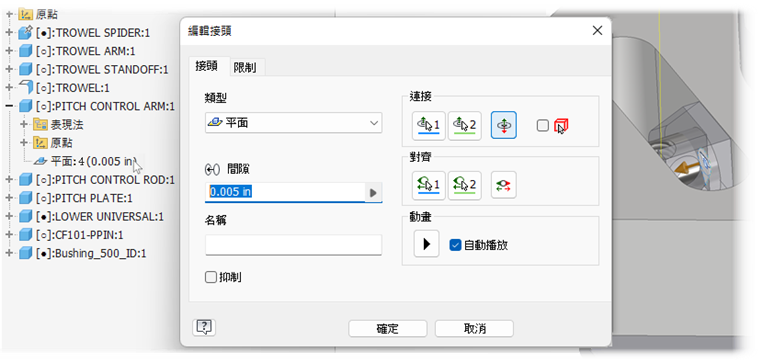Click the Bushing_500_ID:1 cube icon
Image resolution: width=763 pixels, height=363 pixels.
[x=25, y=253]
